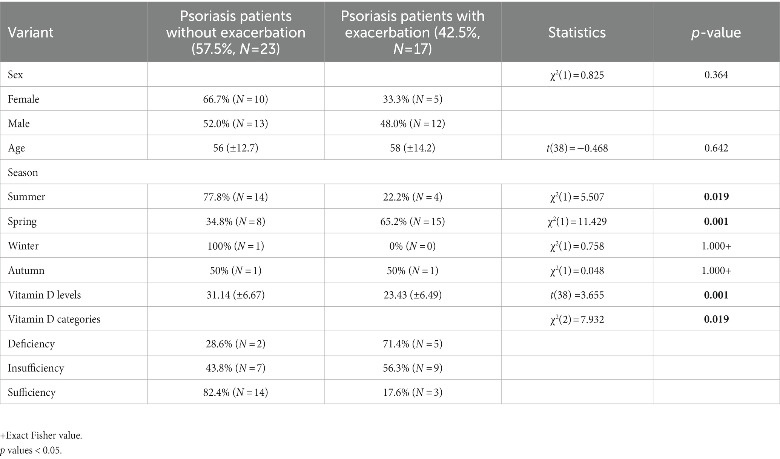
Task: Click the "Season" row label
Action: pyautogui.click(x=22, y=172)
